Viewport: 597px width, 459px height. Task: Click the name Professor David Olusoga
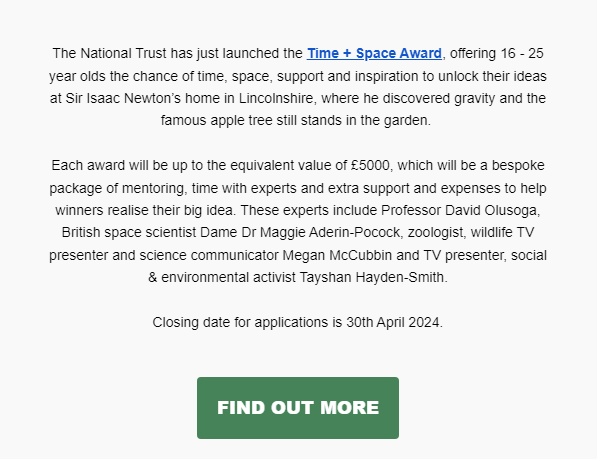click(459, 210)
